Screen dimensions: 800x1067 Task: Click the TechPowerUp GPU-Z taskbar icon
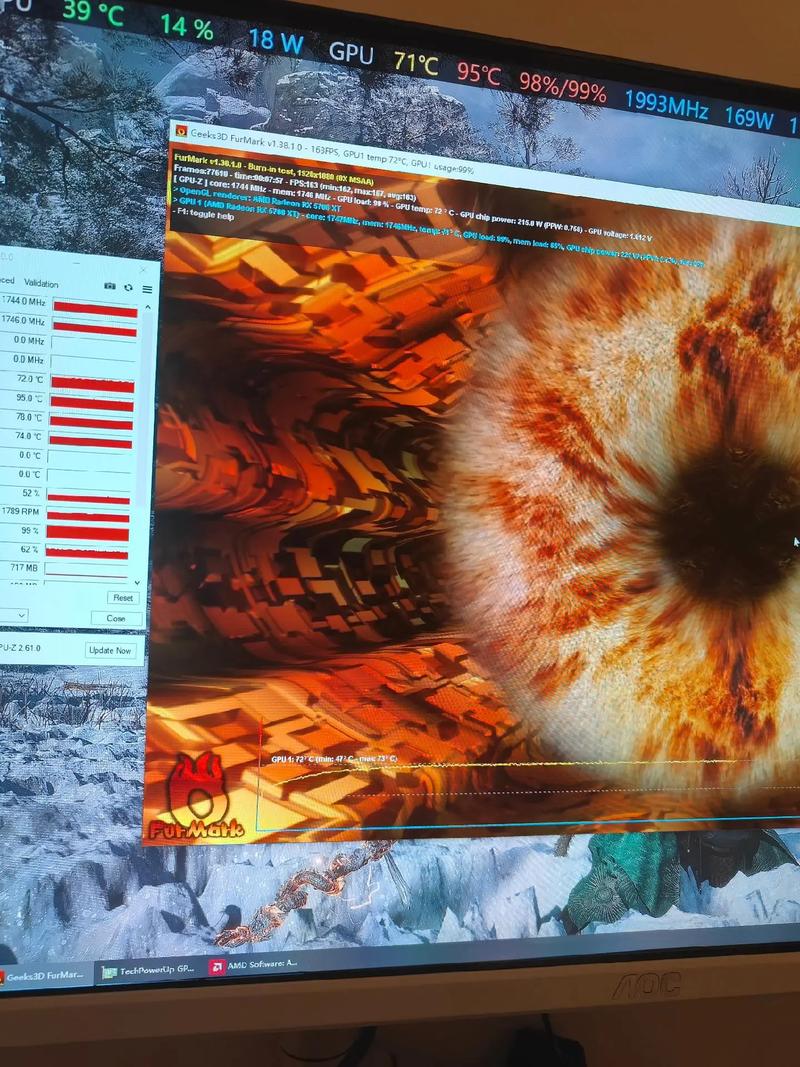tap(108, 970)
